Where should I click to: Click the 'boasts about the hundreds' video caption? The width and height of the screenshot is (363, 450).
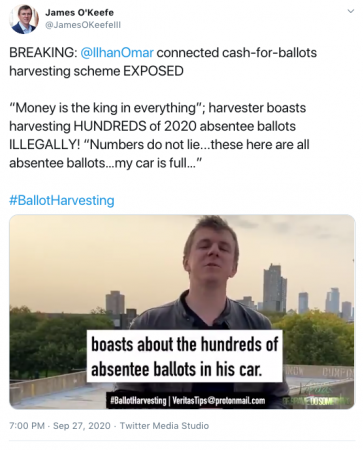pos(185,356)
